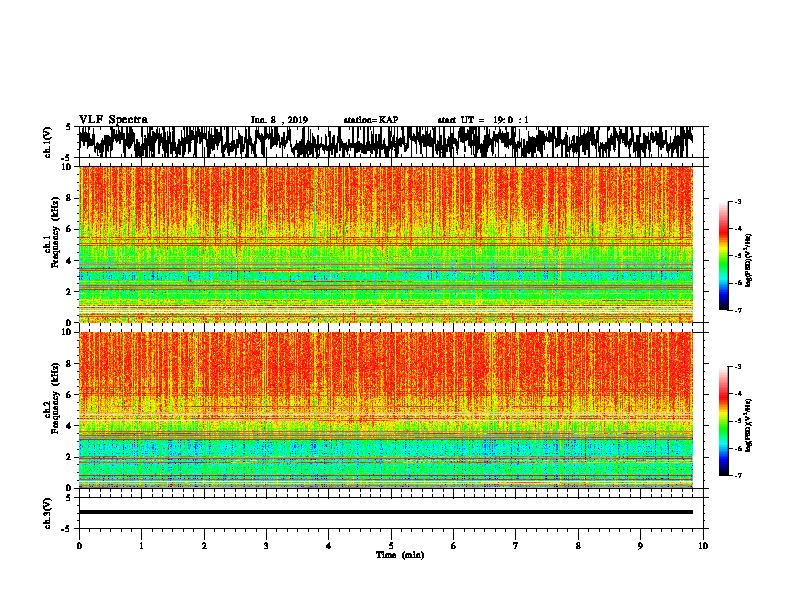
Task: Click the flat black ch.3 voltage trace
Action: (386, 512)
